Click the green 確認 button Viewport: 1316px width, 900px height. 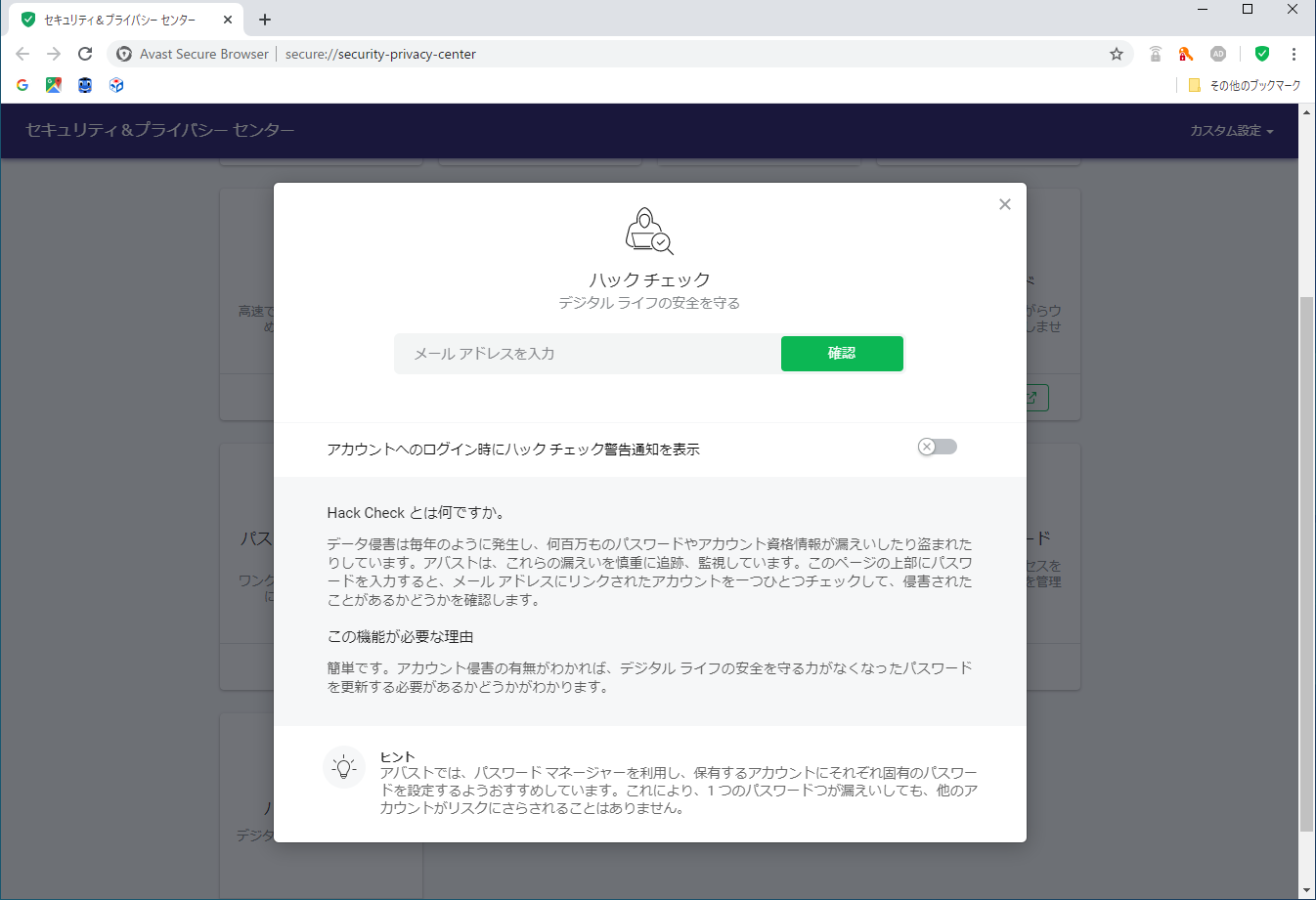(841, 353)
